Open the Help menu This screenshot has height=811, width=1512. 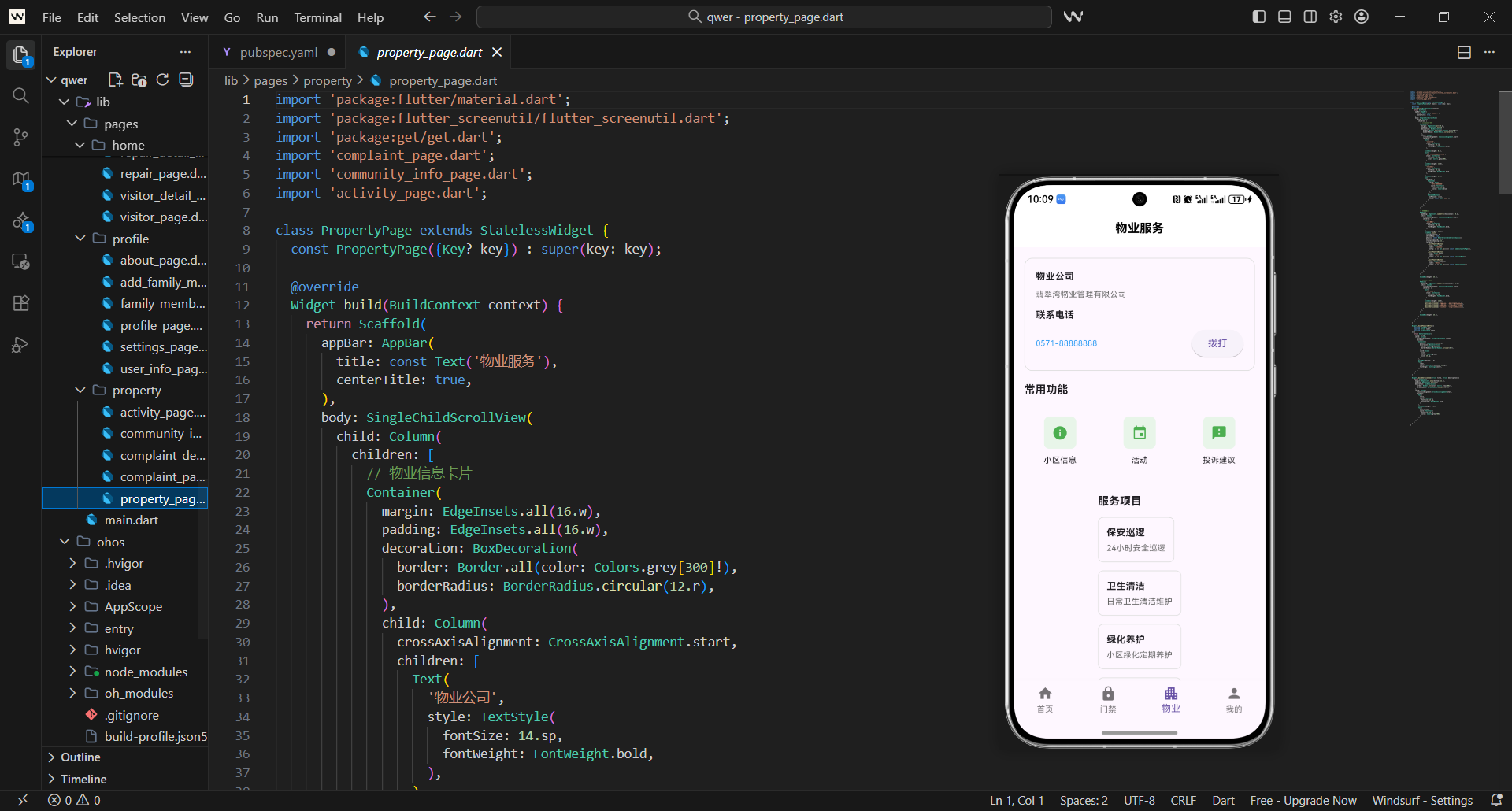(x=370, y=17)
